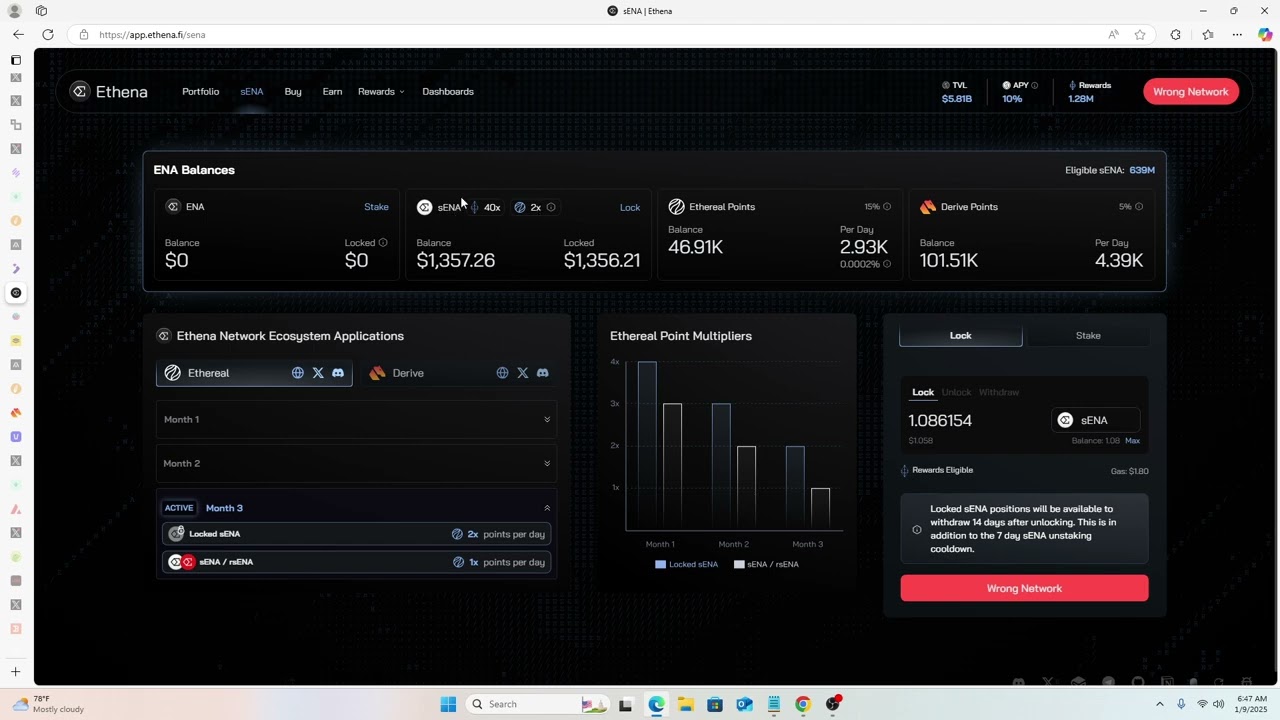
Task: Open browser extensions icon
Action: tap(1176, 35)
